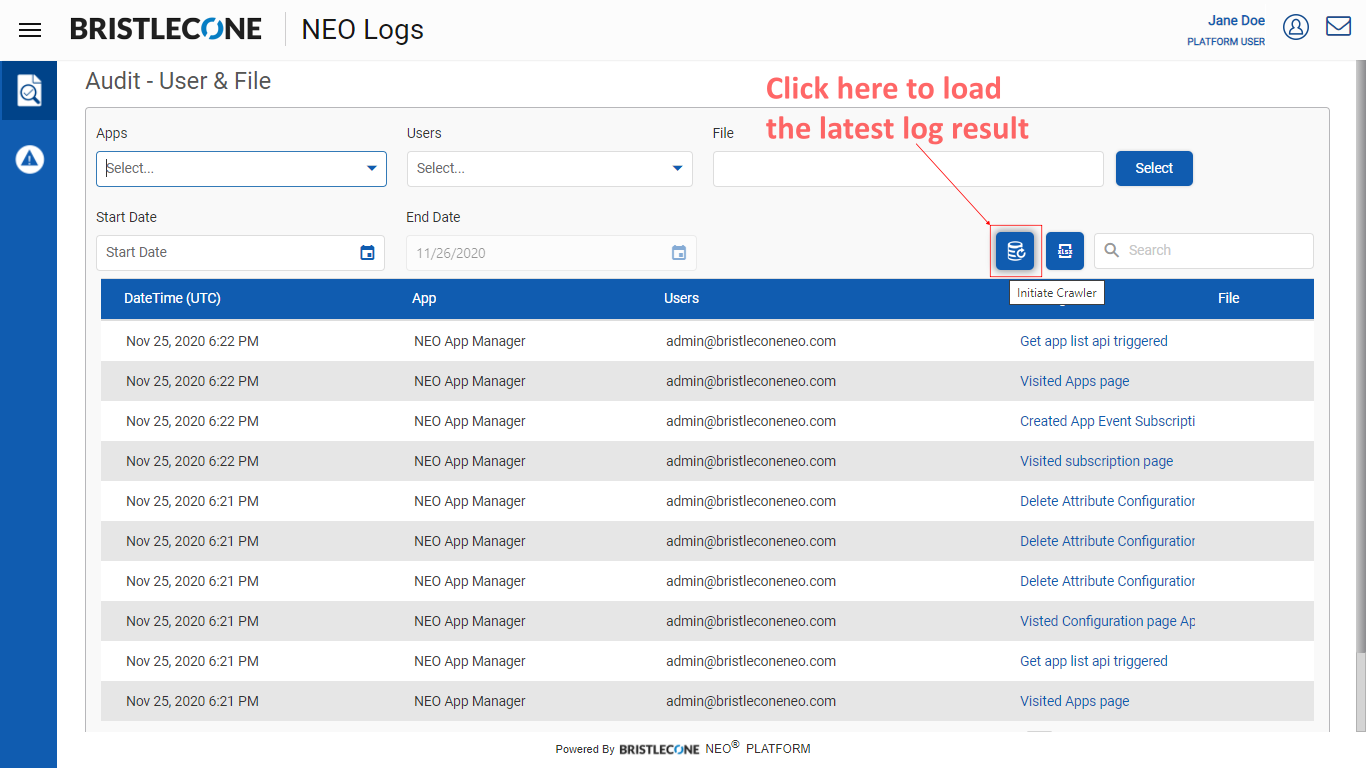Screen dimensions: 1366x768
Task: Open the mail envelope icon
Action: (x=1338, y=27)
